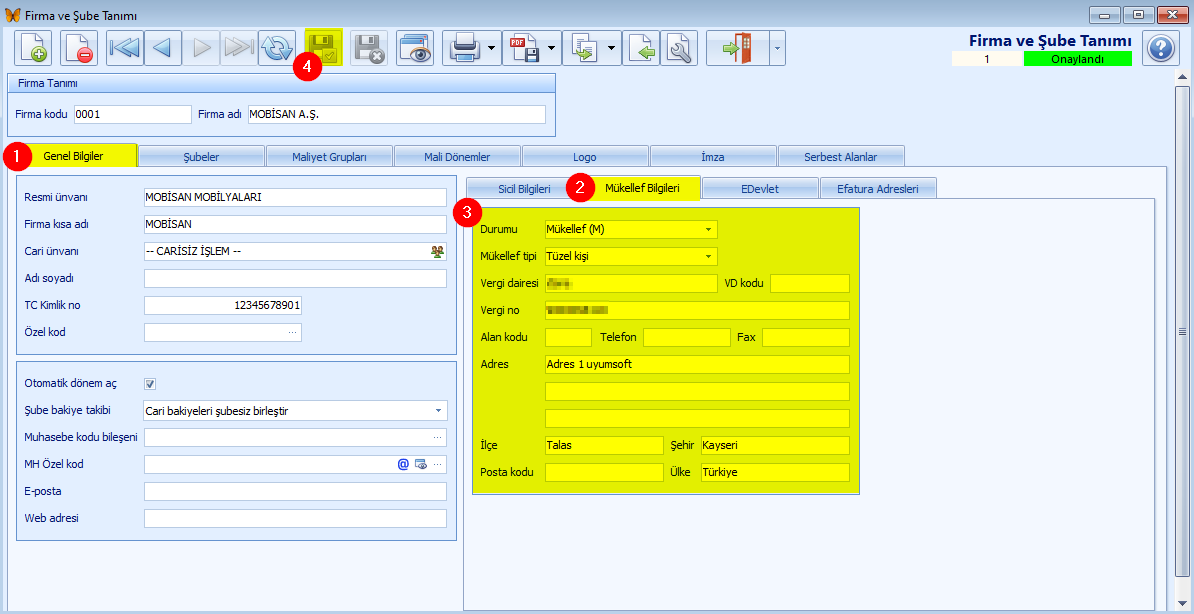Image resolution: width=1194 pixels, height=614 pixels.
Task: Open the Logo tab
Action: tap(585, 157)
